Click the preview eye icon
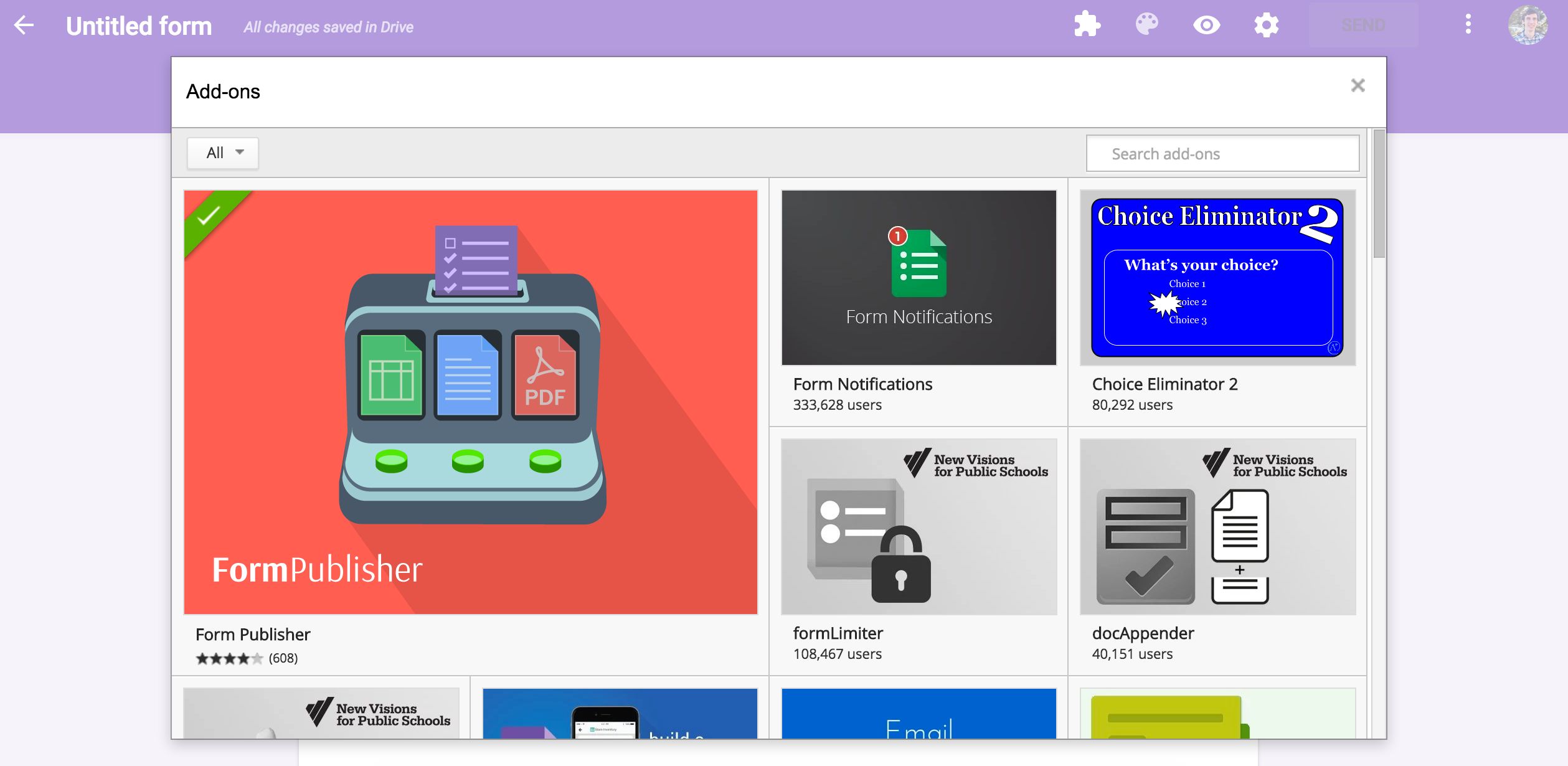The width and height of the screenshot is (1568, 766). click(x=1206, y=25)
